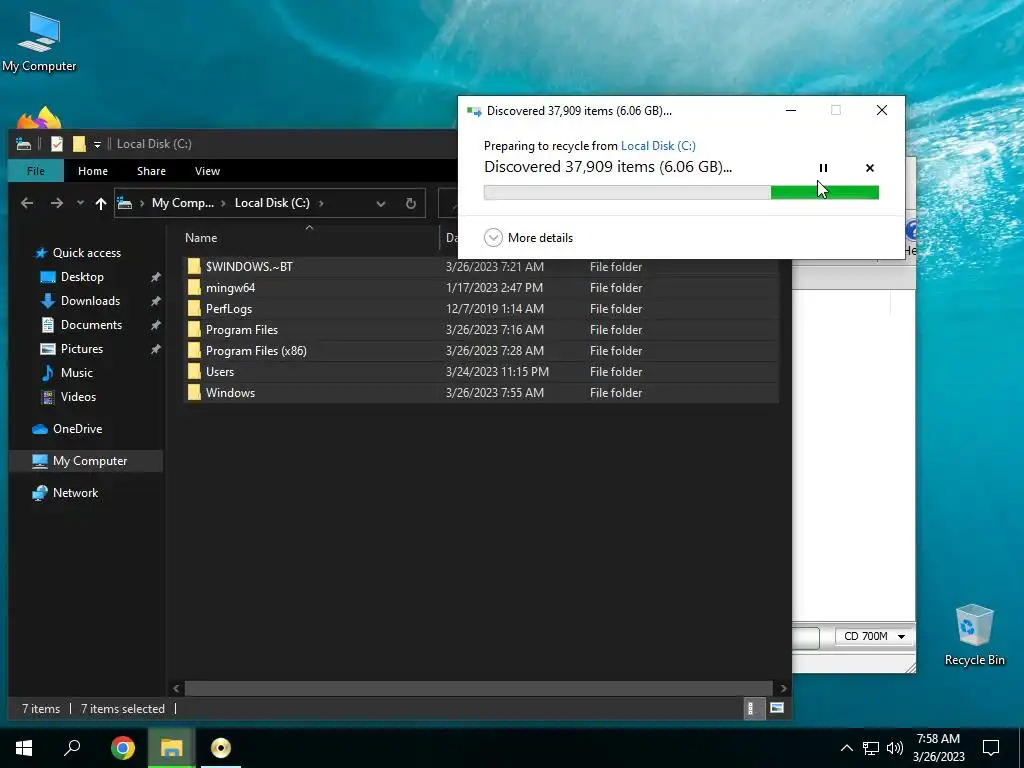Select the Program Files (x86) folder
Screen dimensions: 1024x768
tap(480, 351)
